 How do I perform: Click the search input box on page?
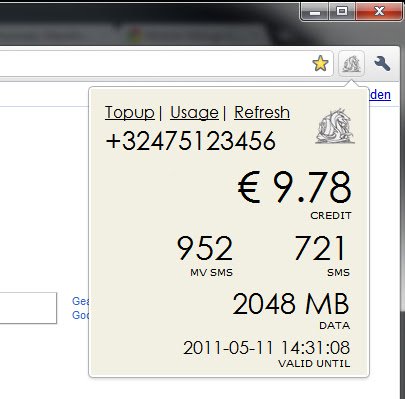[28, 308]
